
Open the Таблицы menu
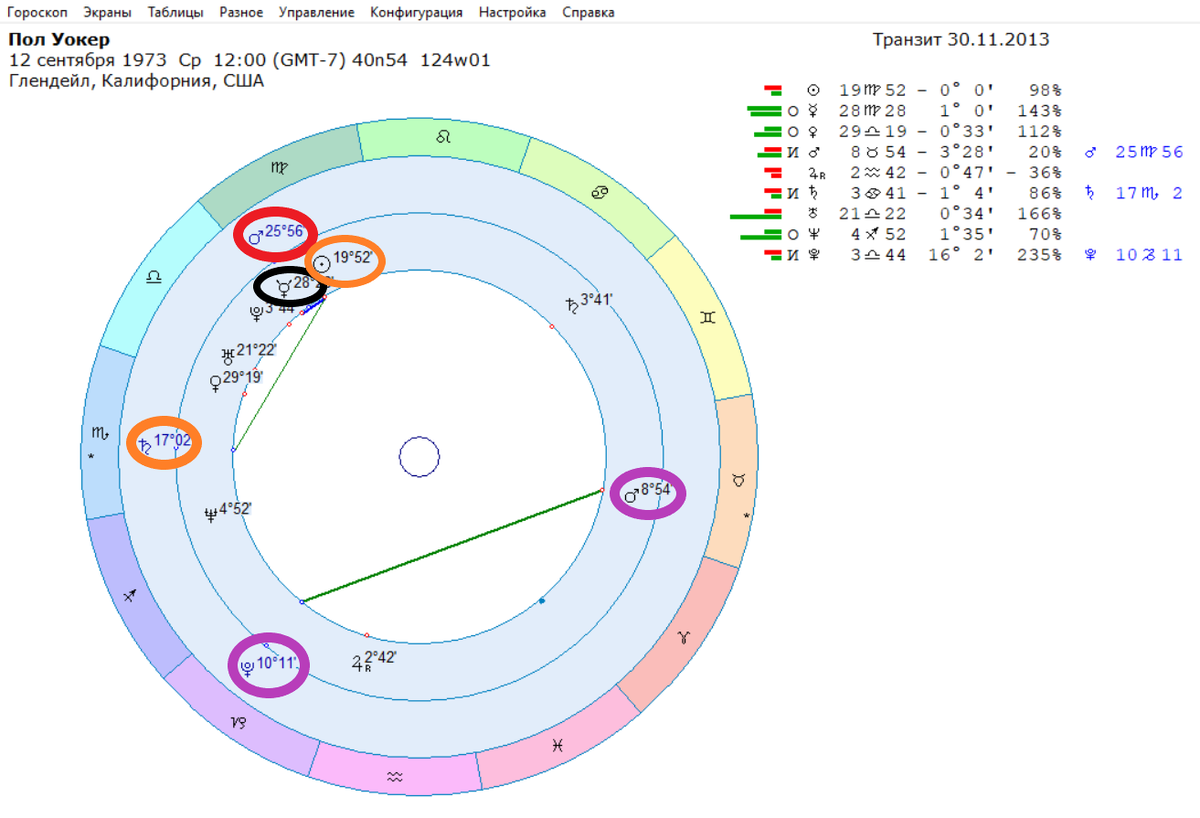[x=175, y=13]
